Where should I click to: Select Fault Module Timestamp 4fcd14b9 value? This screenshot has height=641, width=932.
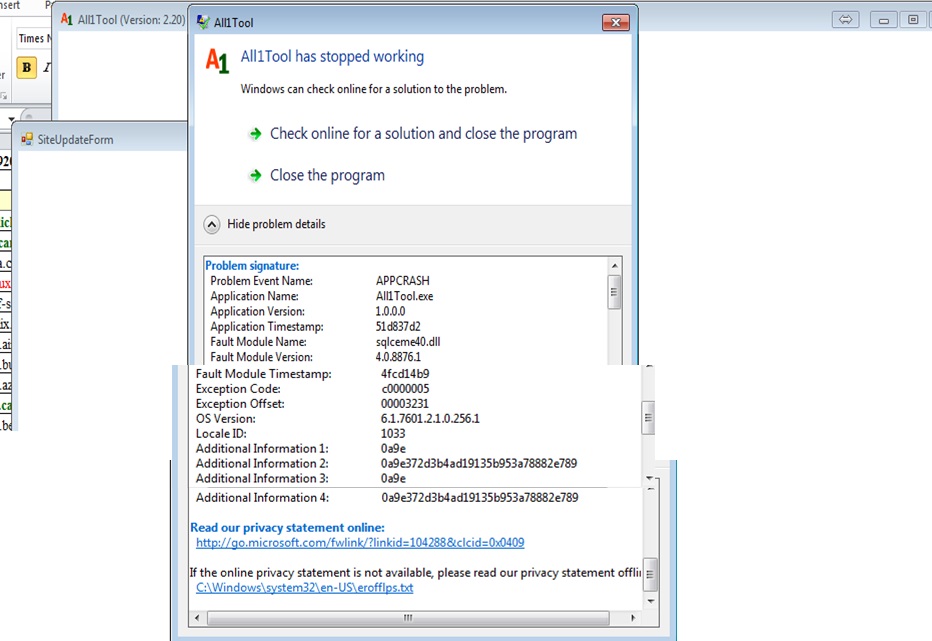pos(405,374)
